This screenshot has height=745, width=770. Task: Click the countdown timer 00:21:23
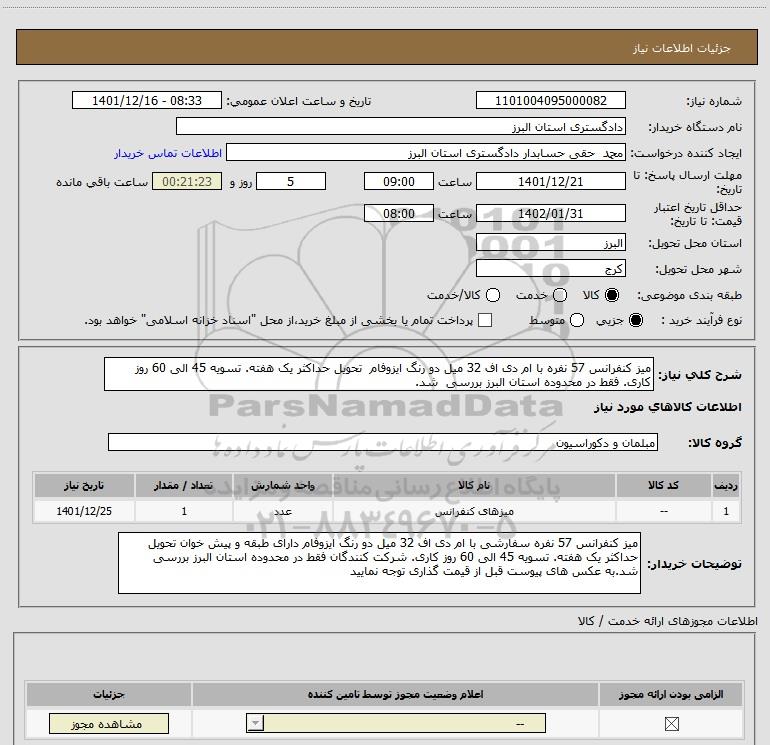point(187,181)
